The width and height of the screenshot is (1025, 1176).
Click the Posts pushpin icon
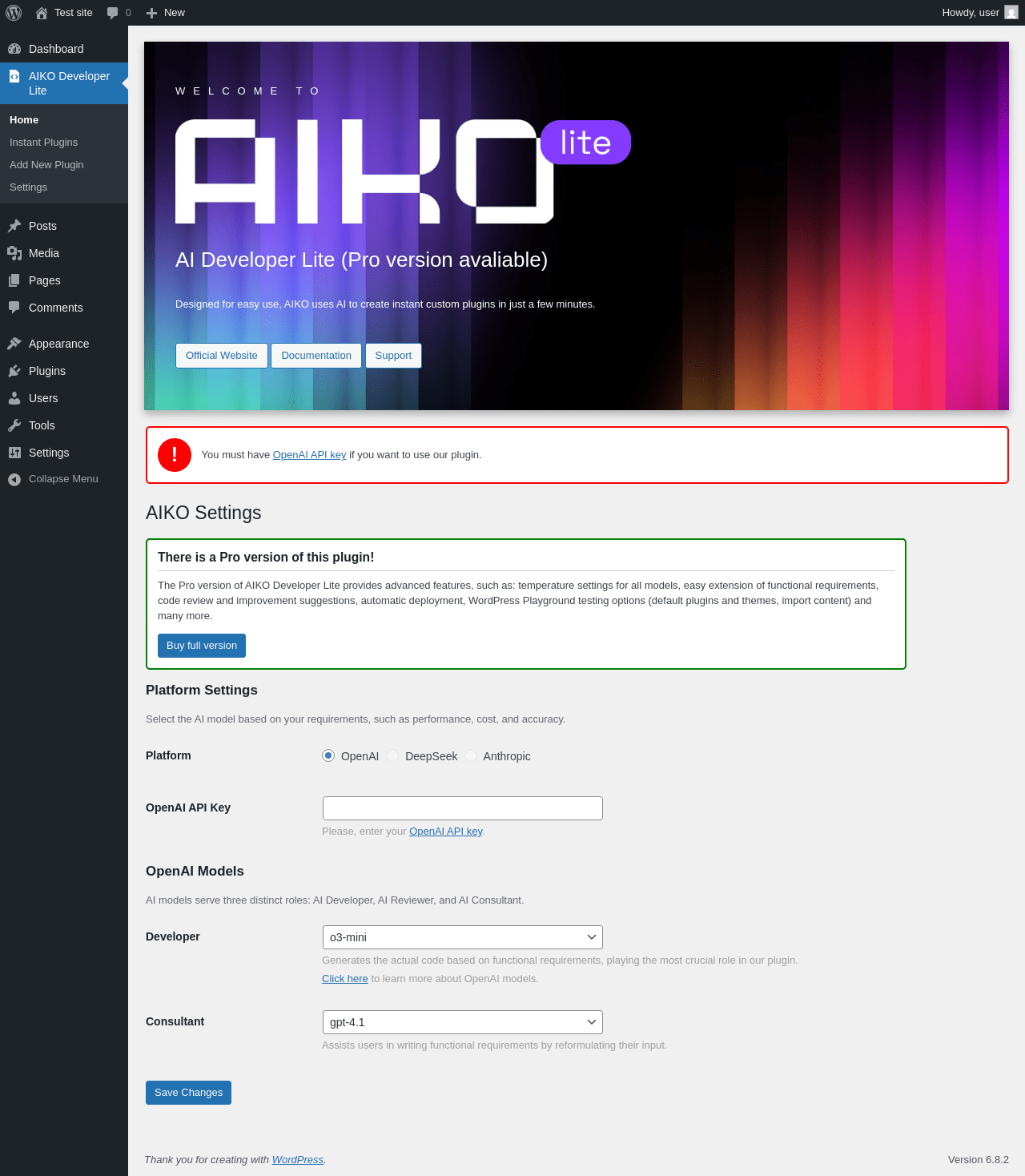tap(14, 226)
